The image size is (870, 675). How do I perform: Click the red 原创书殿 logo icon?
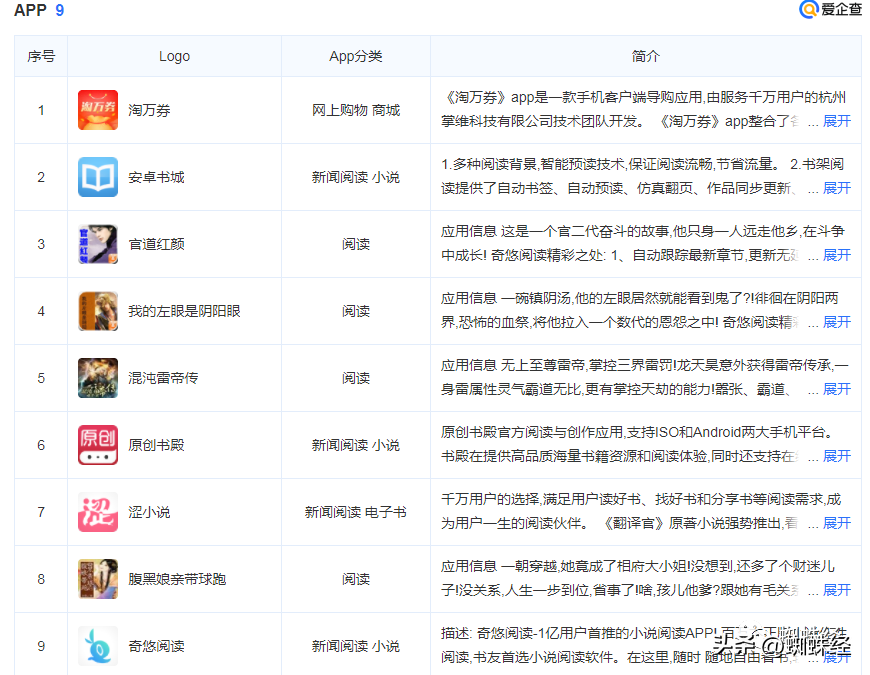tap(98, 445)
